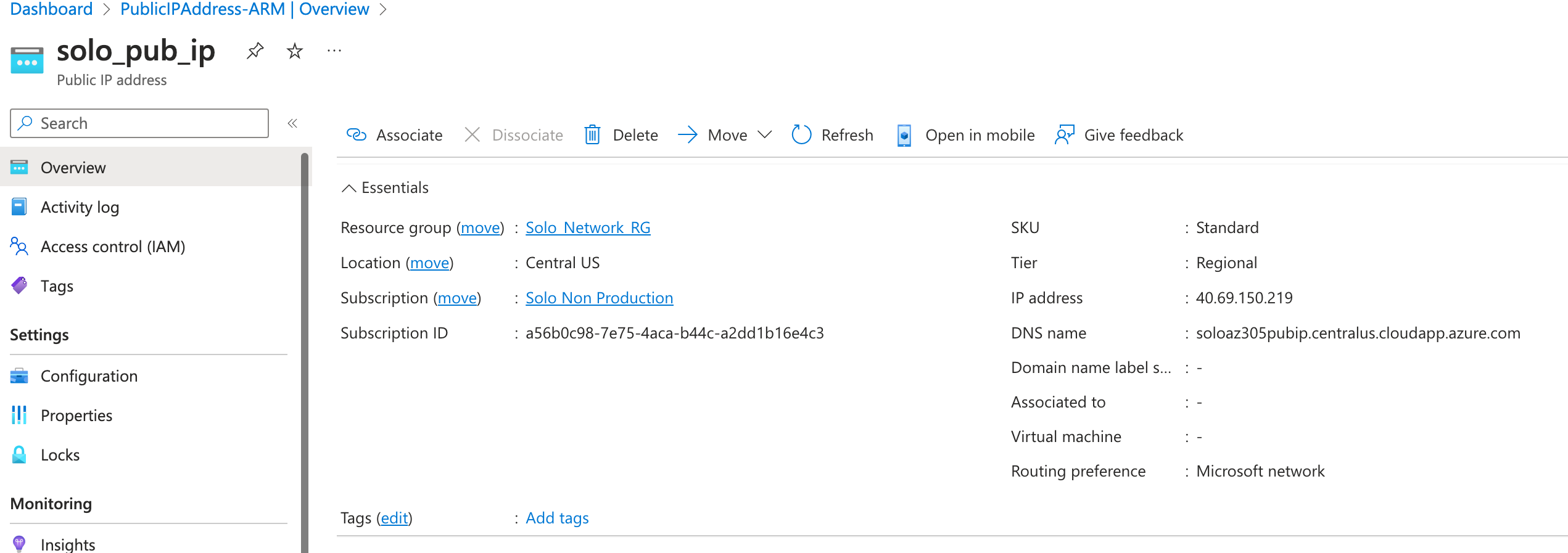Click the Open in mobile phone icon
This screenshot has width=1568, height=553.
click(904, 135)
